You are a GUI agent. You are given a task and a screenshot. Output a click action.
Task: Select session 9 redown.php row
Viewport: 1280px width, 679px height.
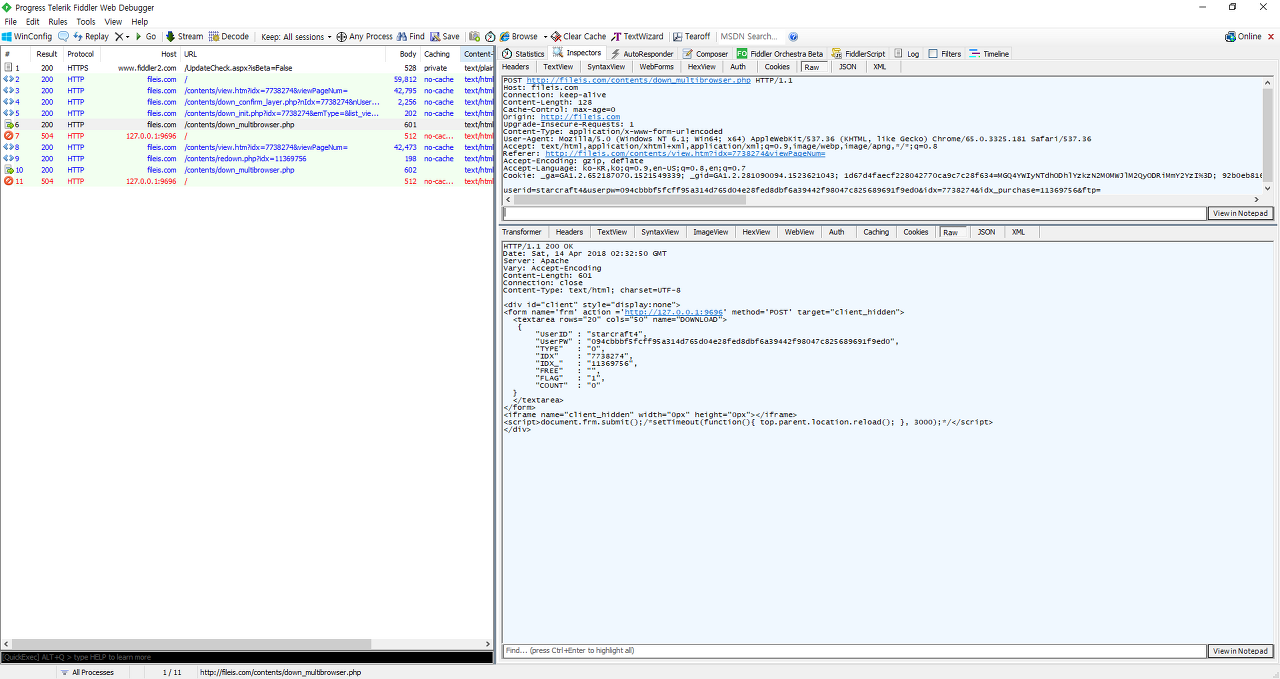[x=247, y=159]
